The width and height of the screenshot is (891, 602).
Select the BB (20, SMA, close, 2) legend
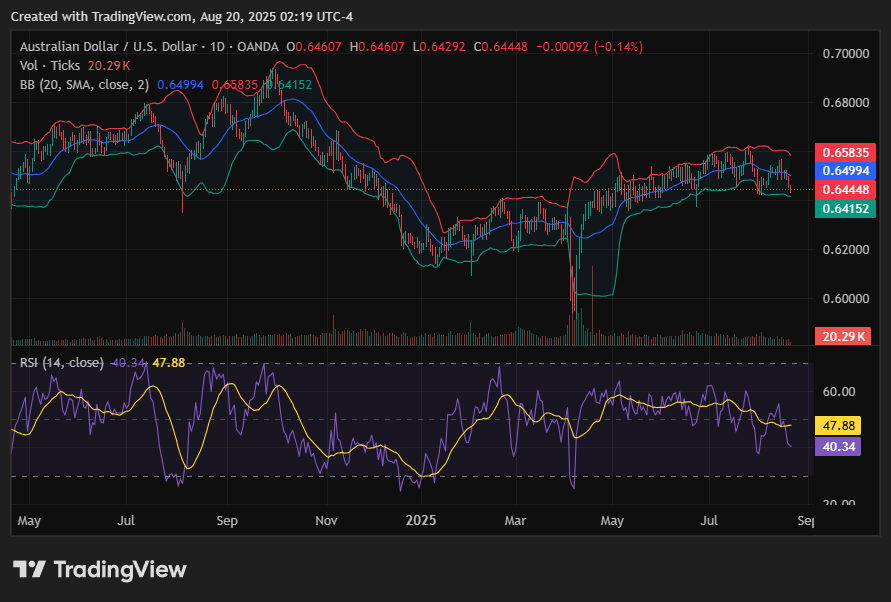(85, 85)
